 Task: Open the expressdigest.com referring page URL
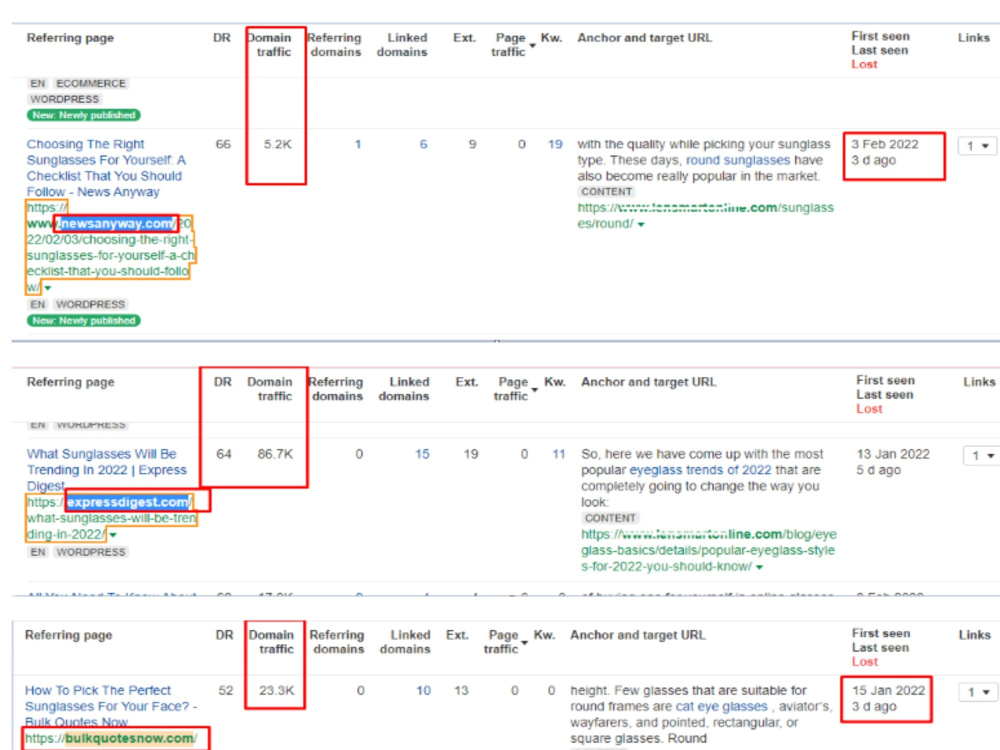coord(111,518)
